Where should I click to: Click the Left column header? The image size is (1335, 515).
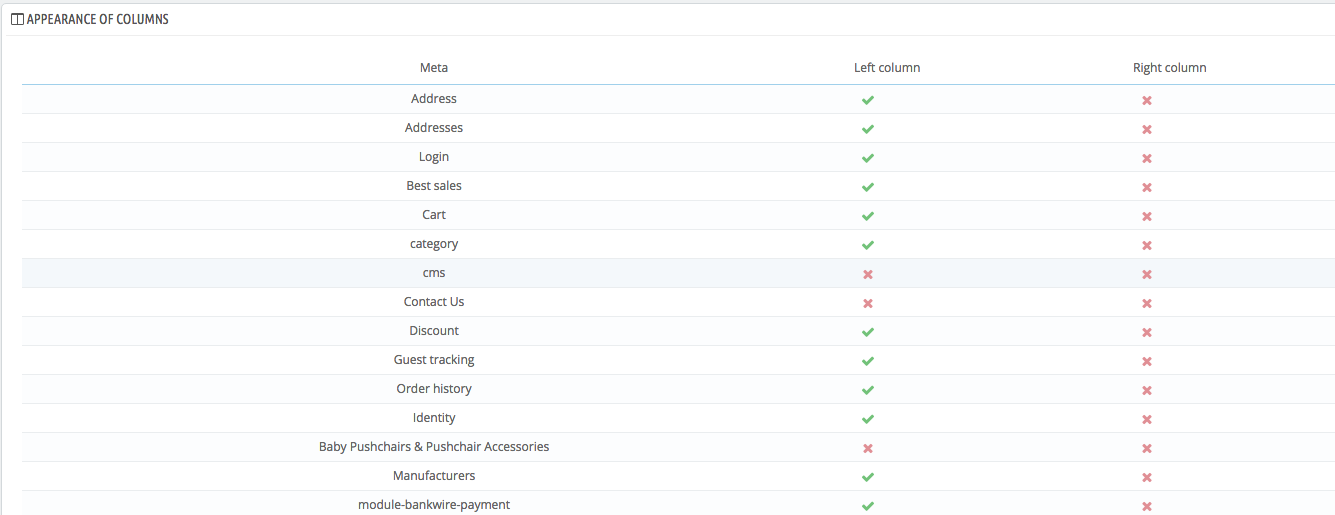click(x=887, y=68)
